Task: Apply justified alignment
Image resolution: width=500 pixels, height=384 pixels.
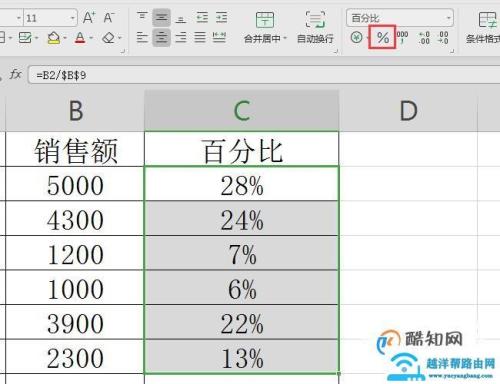Action: [x=200, y=37]
